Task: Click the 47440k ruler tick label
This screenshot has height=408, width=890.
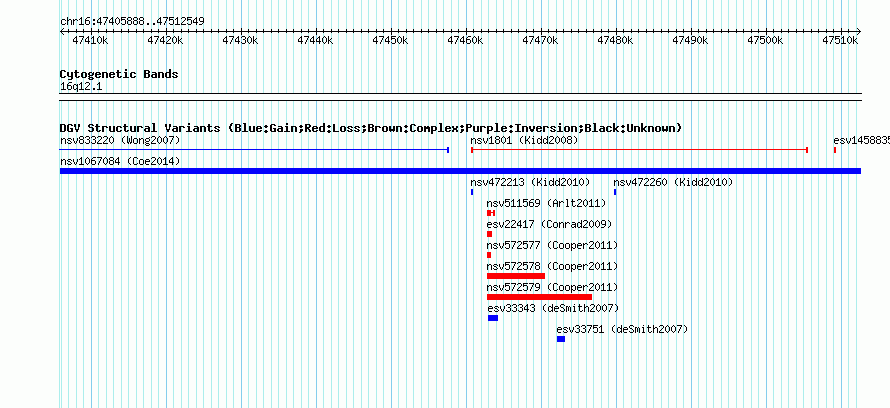Action: click(315, 40)
